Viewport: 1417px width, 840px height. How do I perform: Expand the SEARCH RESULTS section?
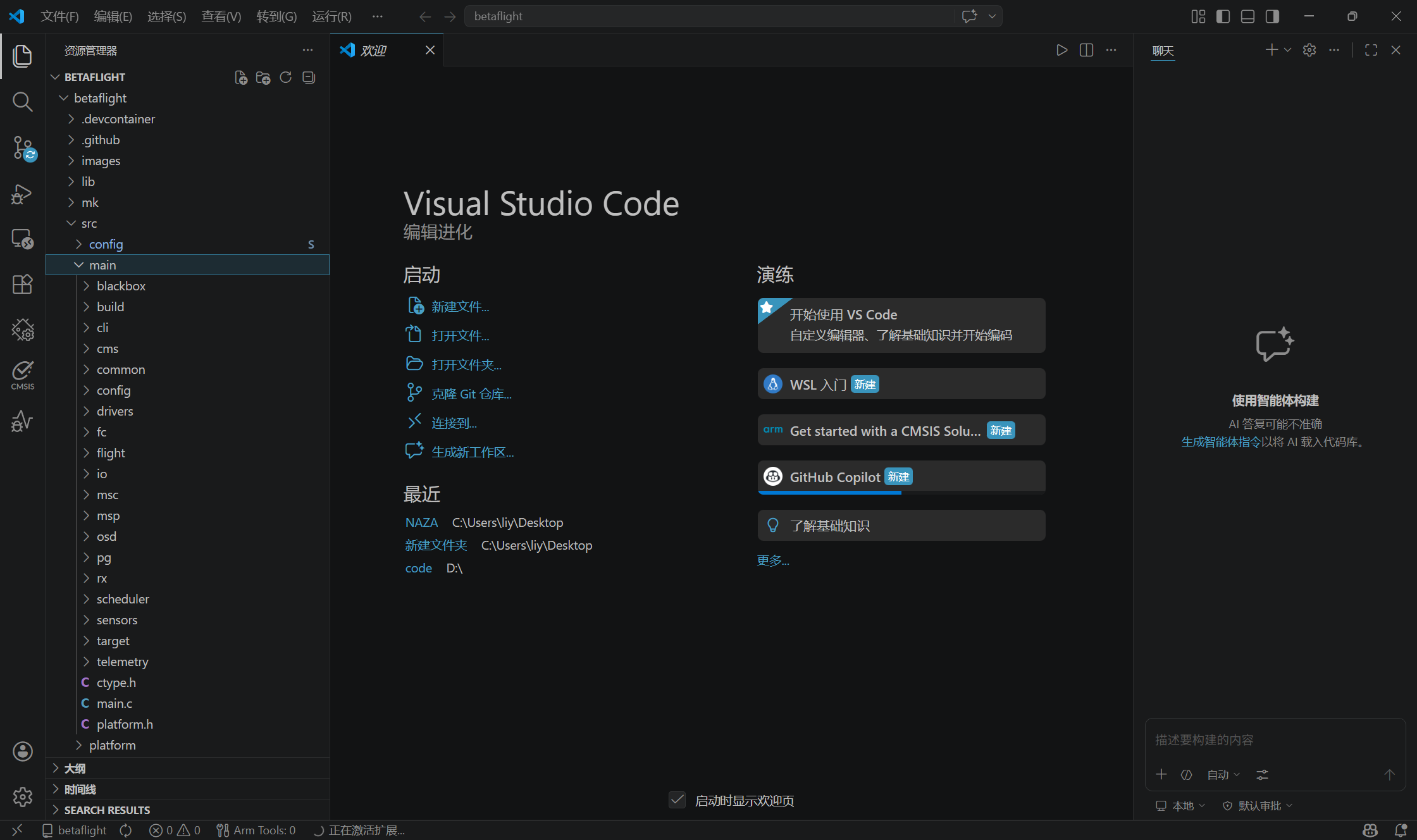tap(187, 810)
